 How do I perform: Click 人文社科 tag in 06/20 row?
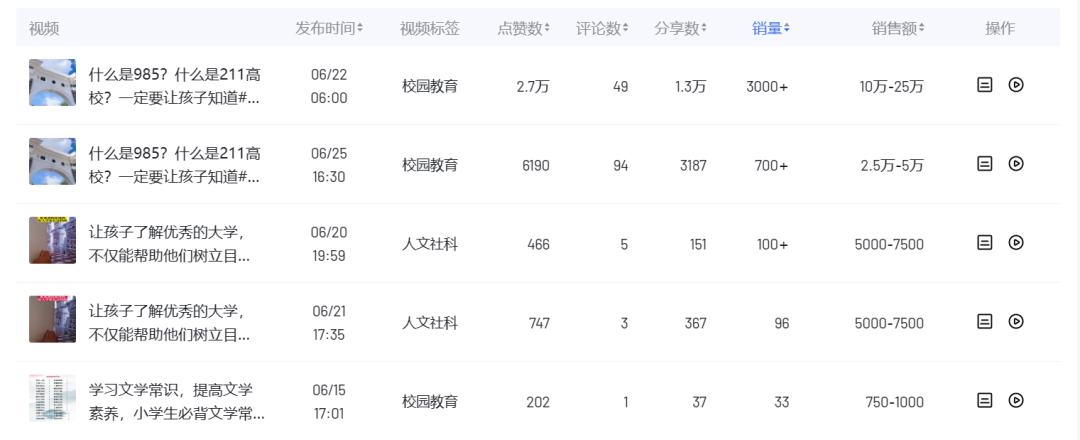(x=430, y=244)
